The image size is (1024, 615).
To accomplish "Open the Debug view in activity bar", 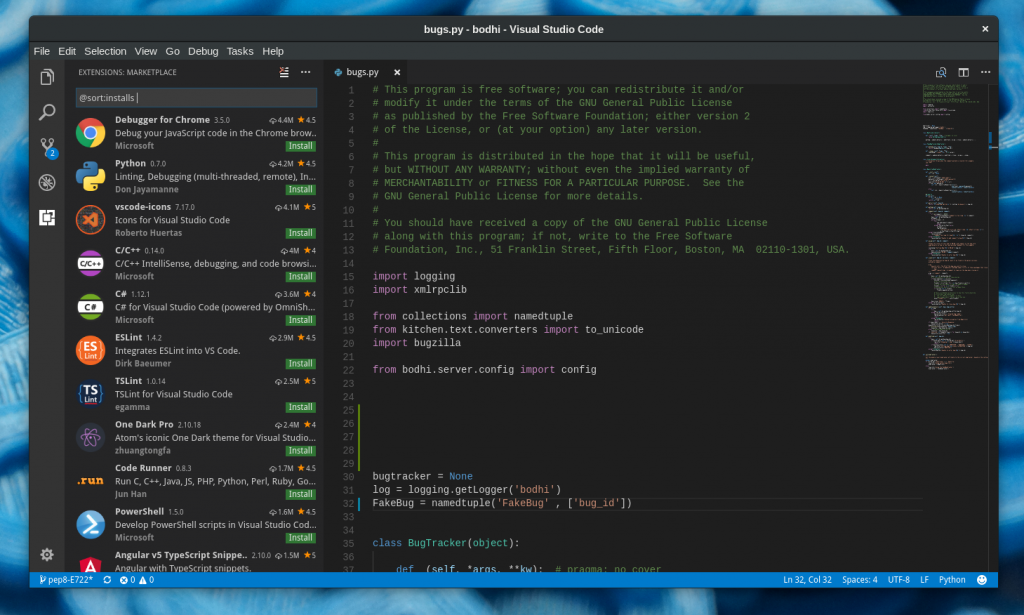I will (x=47, y=183).
